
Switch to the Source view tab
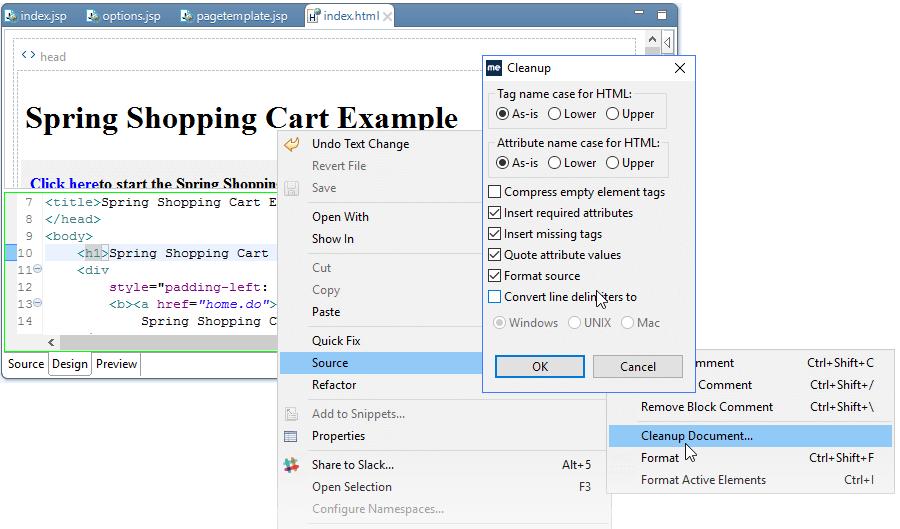pyautogui.click(x=26, y=364)
